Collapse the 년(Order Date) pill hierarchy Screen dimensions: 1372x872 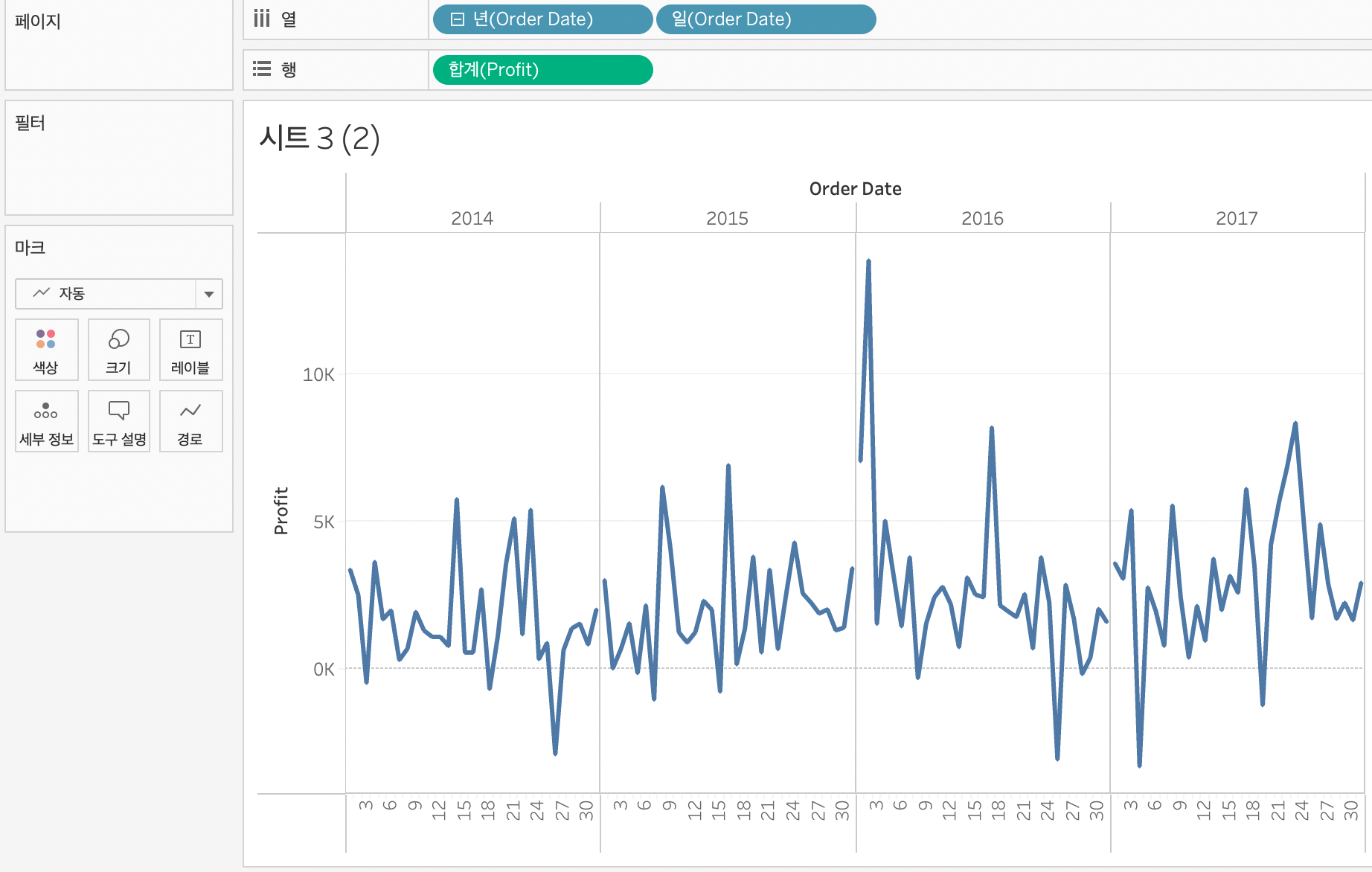click(458, 19)
